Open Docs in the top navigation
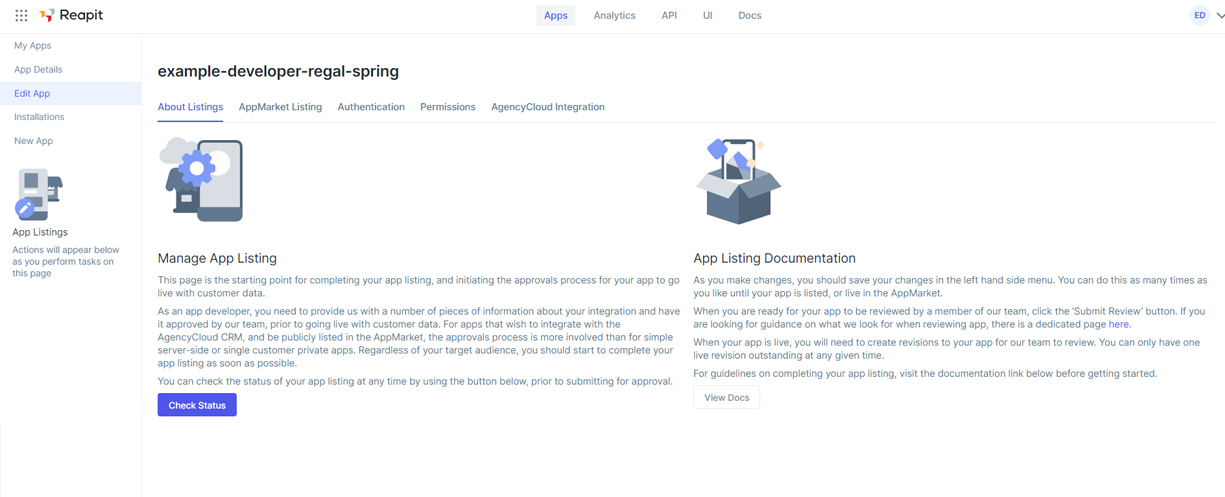Screen dimensions: 1225x497 point(749,16)
